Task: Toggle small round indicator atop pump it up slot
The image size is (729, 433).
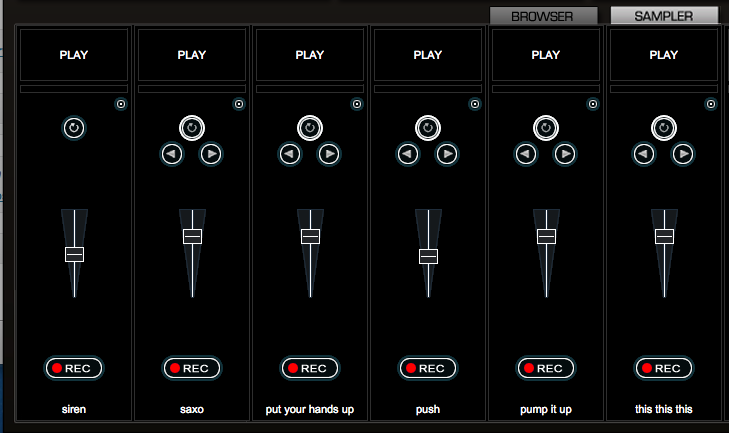Action: tap(593, 103)
